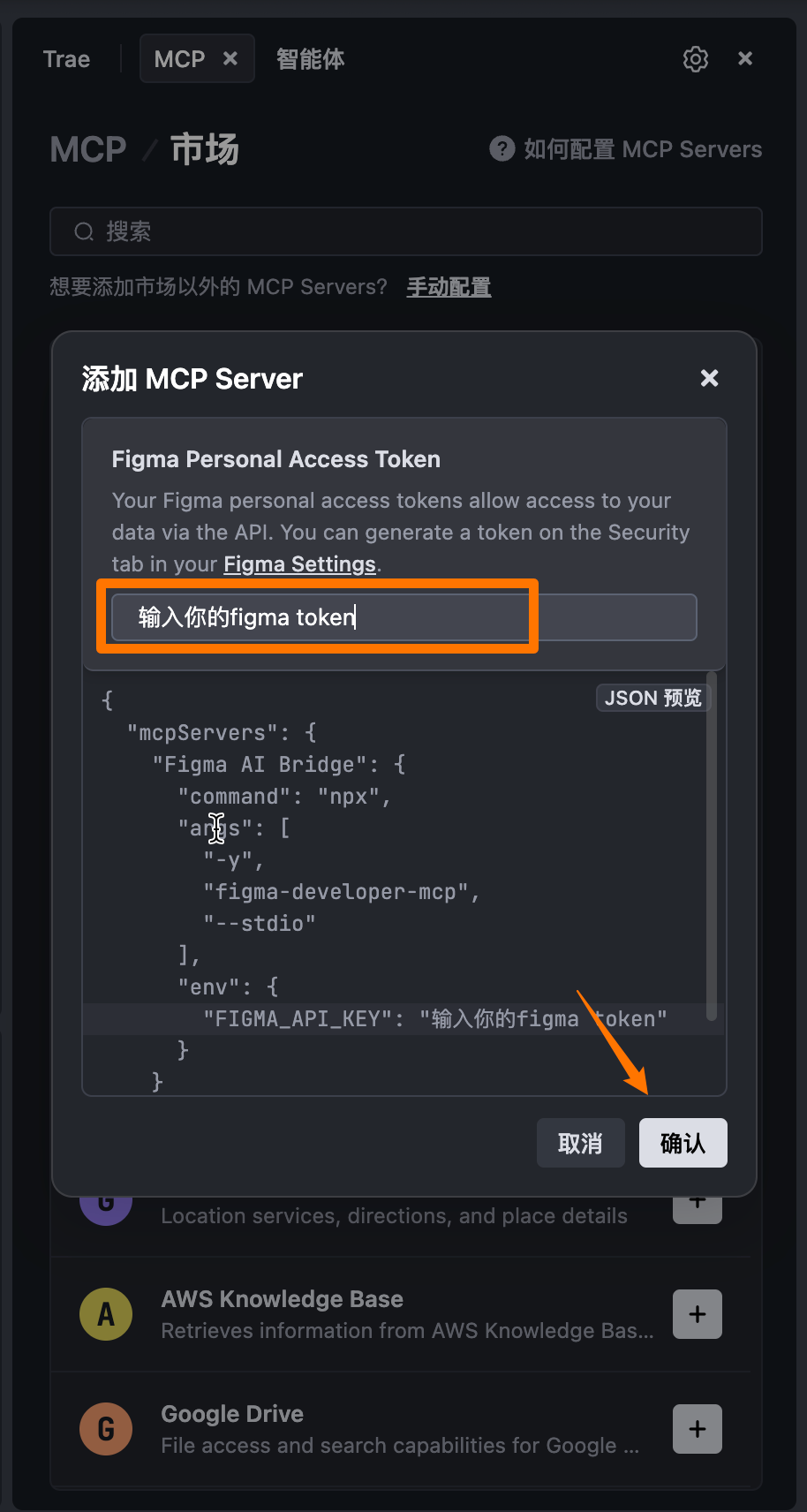Open the settings gear icon

tap(696, 59)
